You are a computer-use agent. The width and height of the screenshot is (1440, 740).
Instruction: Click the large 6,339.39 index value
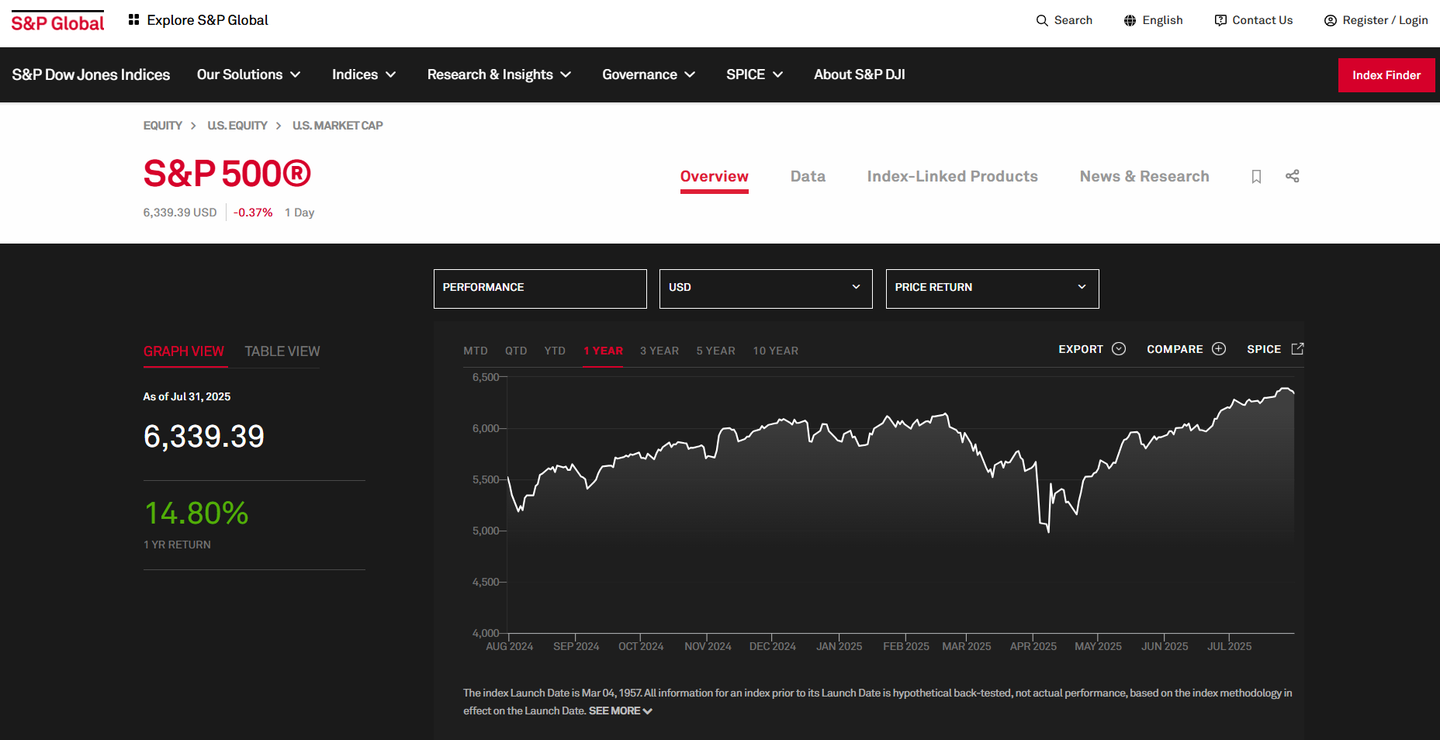click(x=204, y=437)
